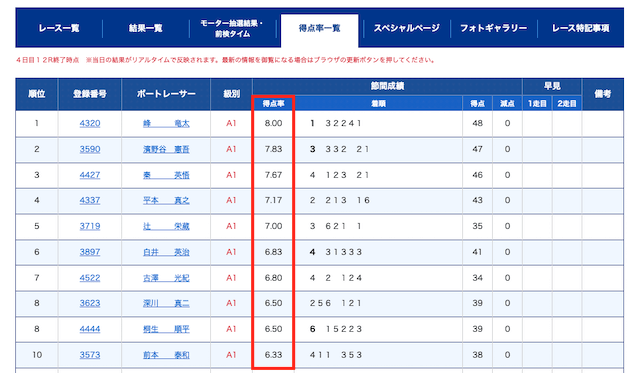
Task: Click the 2走目 column header
Action: pyautogui.click(x=567, y=104)
